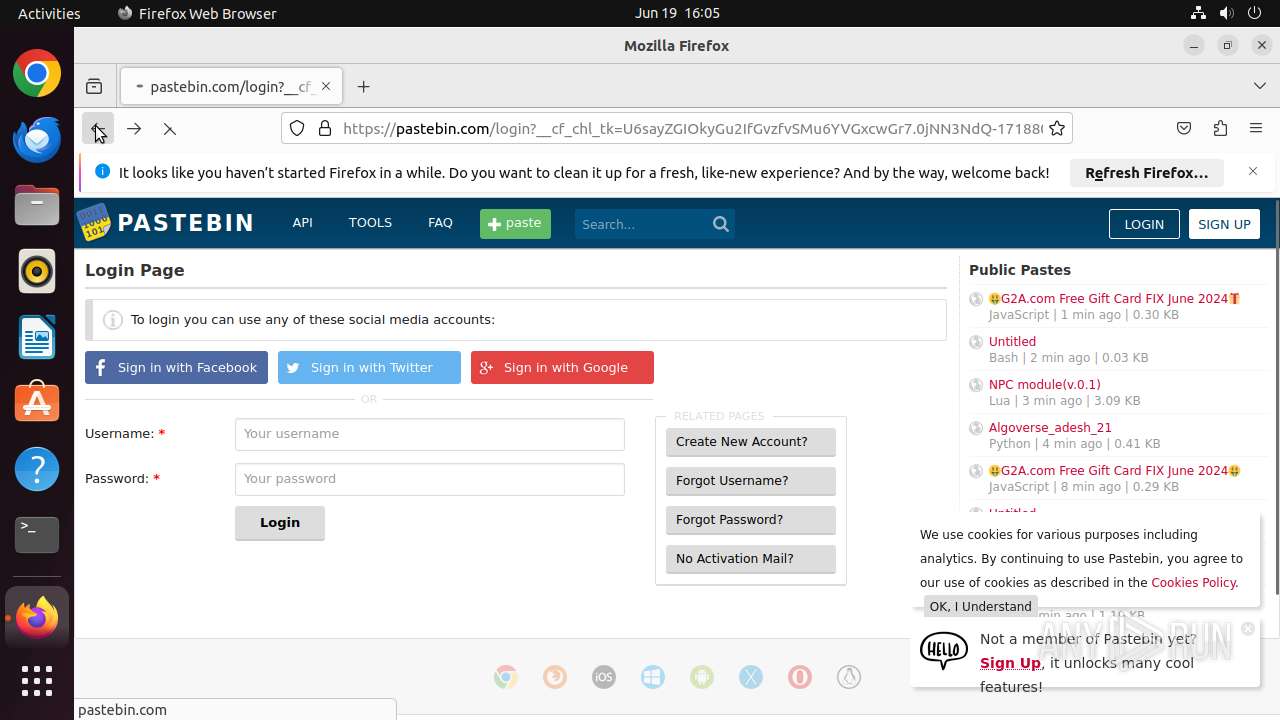Screen dimensions: 1280x720
Task: Open the Terminal from the dock
Action: click(x=37, y=535)
